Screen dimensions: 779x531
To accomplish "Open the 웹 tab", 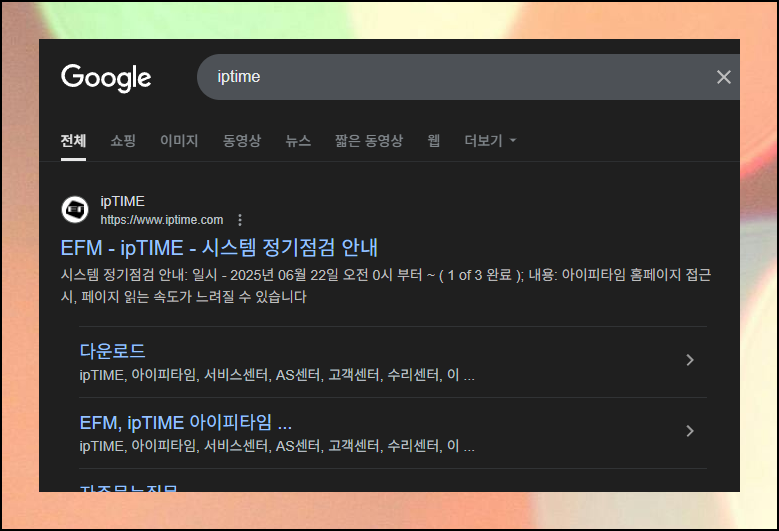I will (434, 141).
